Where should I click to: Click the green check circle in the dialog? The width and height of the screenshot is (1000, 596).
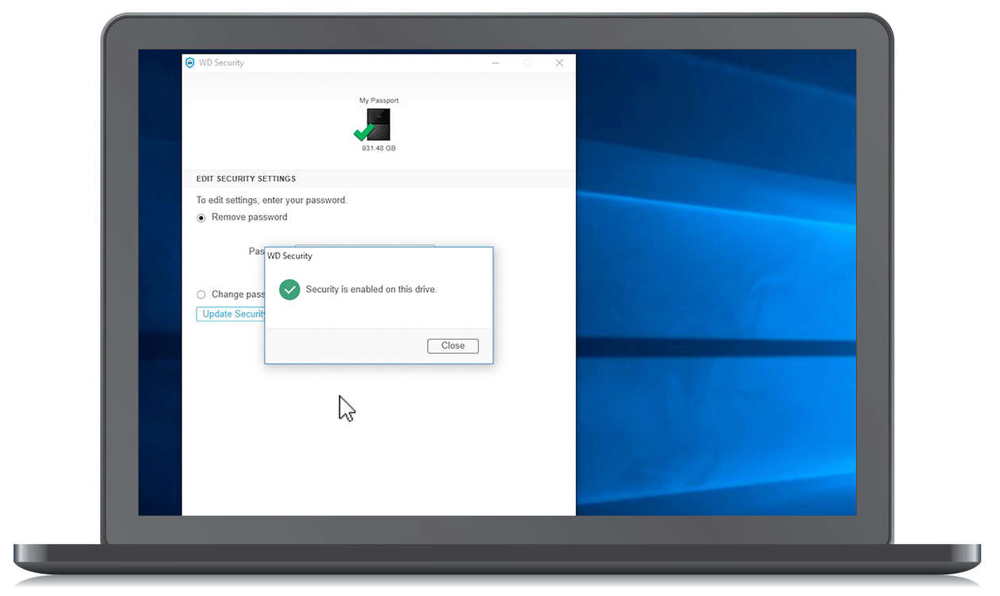click(x=290, y=289)
